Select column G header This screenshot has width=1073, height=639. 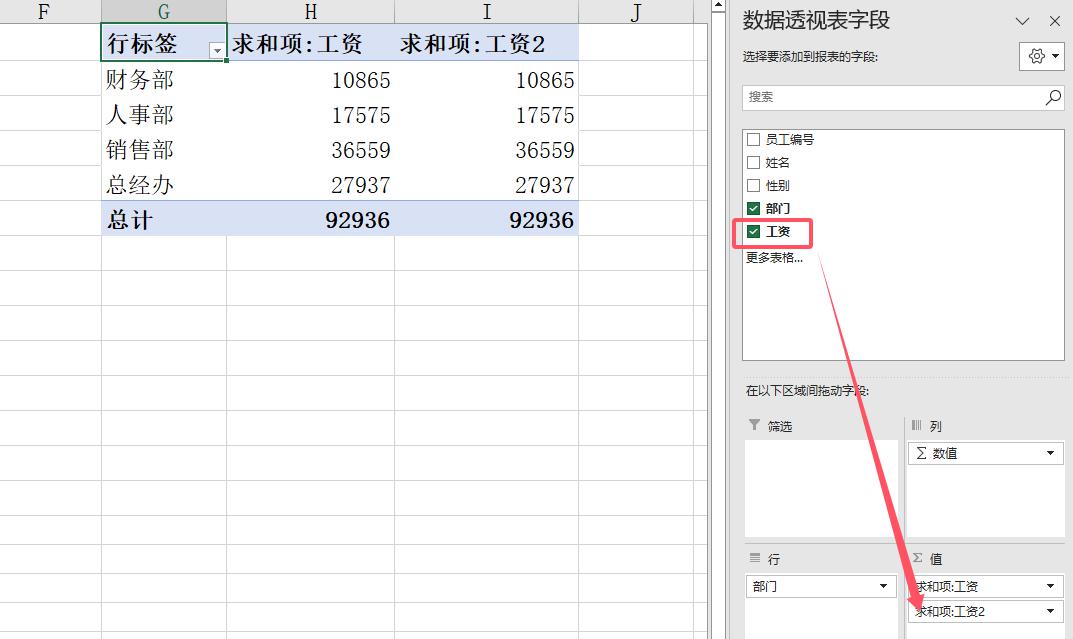tap(164, 11)
